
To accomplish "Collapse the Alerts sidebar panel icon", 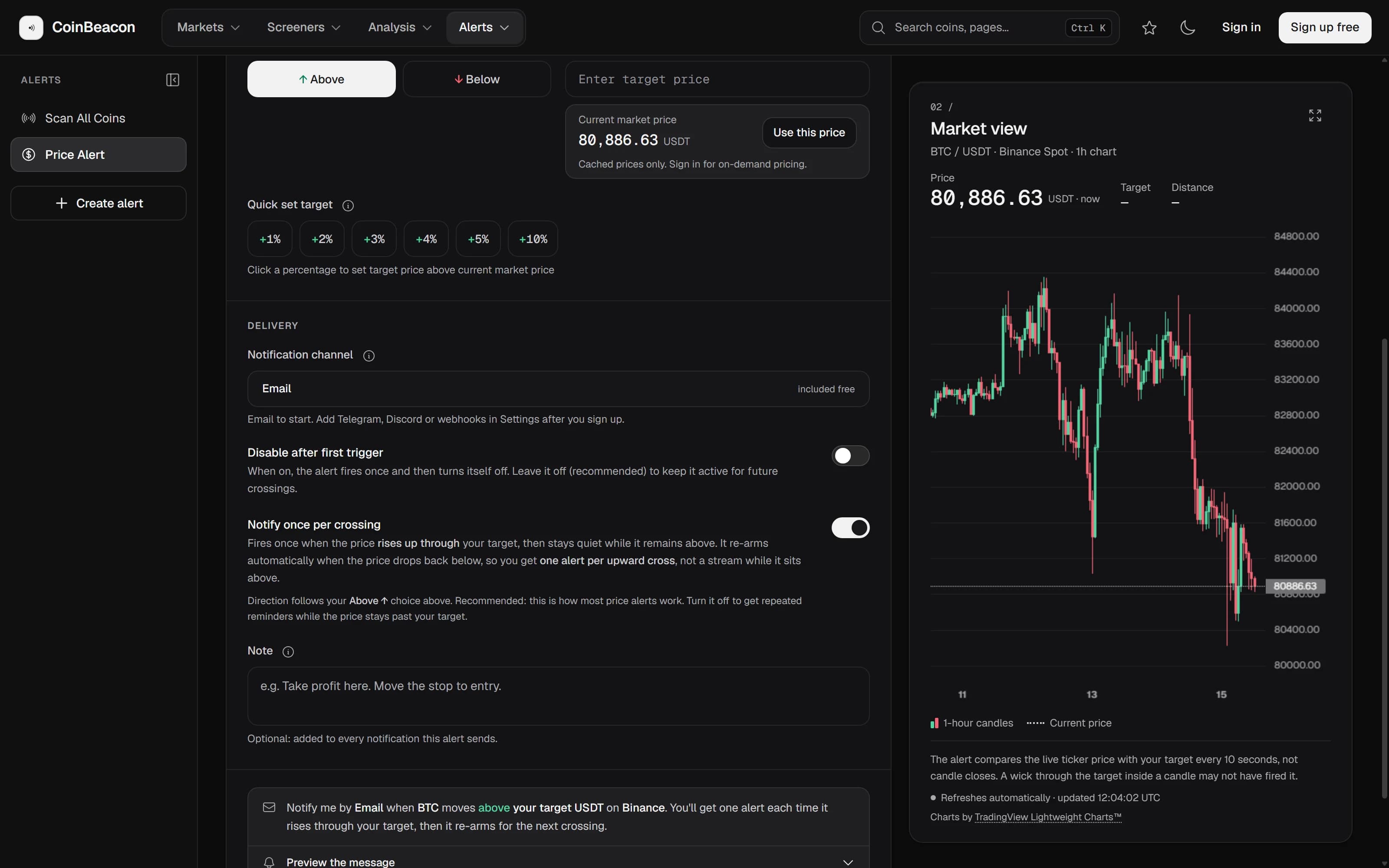I will point(172,80).
